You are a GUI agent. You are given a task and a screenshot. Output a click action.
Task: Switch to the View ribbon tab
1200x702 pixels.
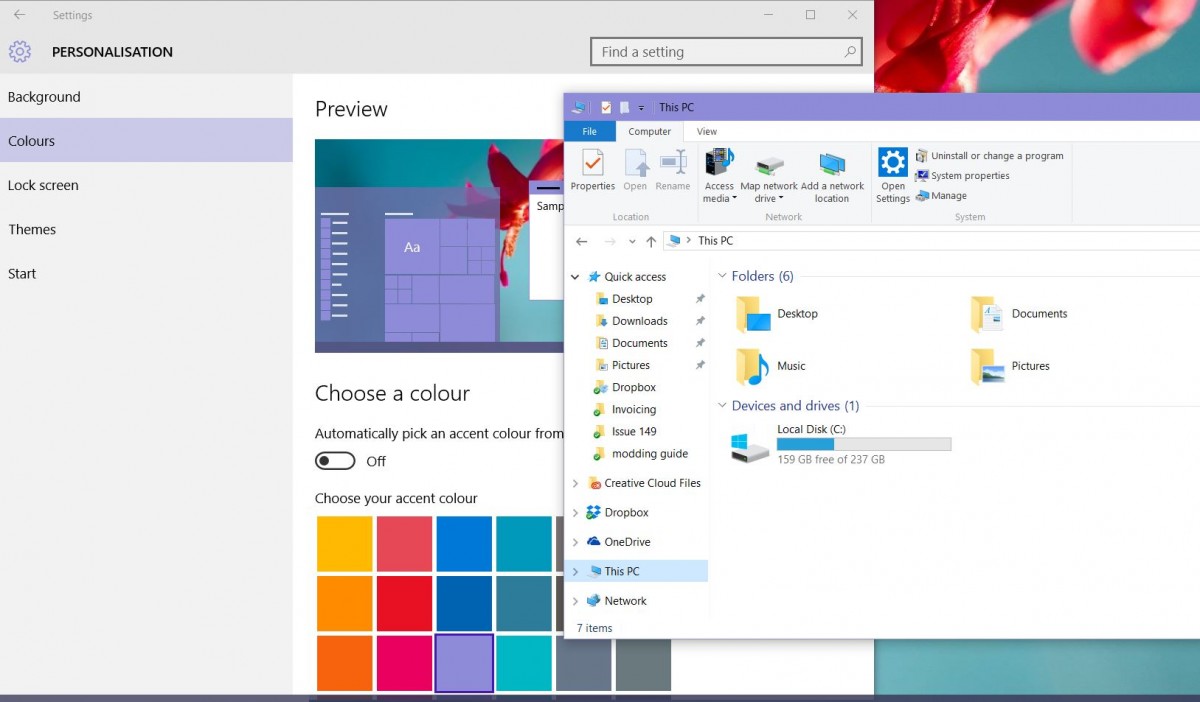pyautogui.click(x=707, y=132)
